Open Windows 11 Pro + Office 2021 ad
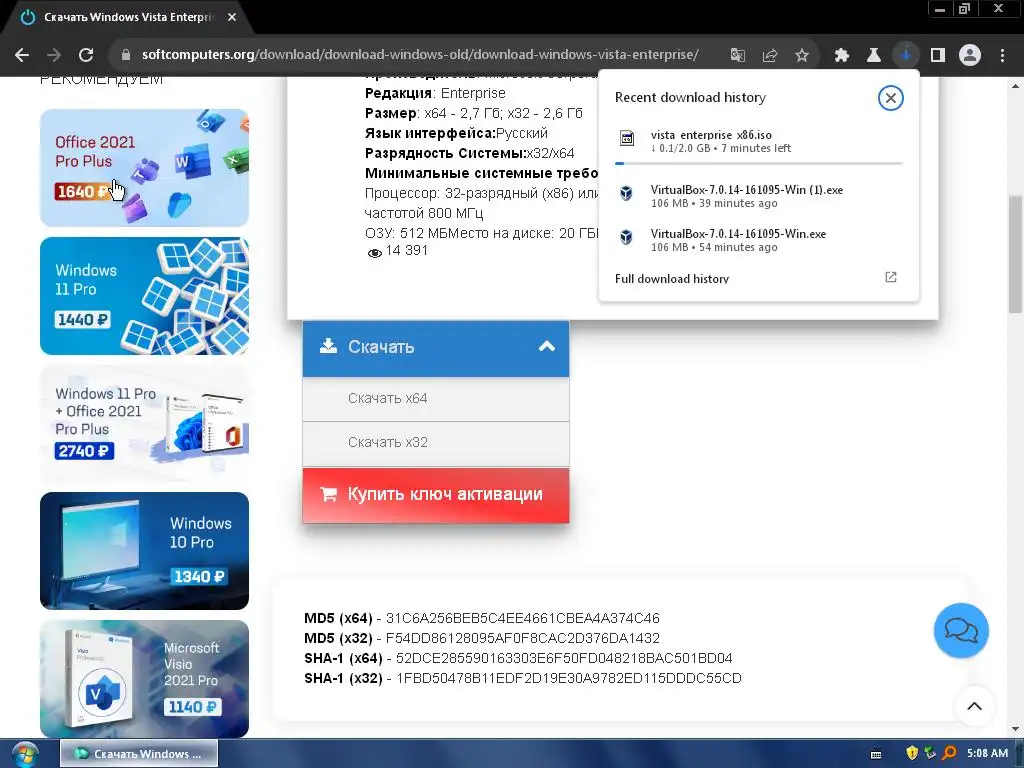Viewport: 1024px width, 768px height. coord(144,423)
